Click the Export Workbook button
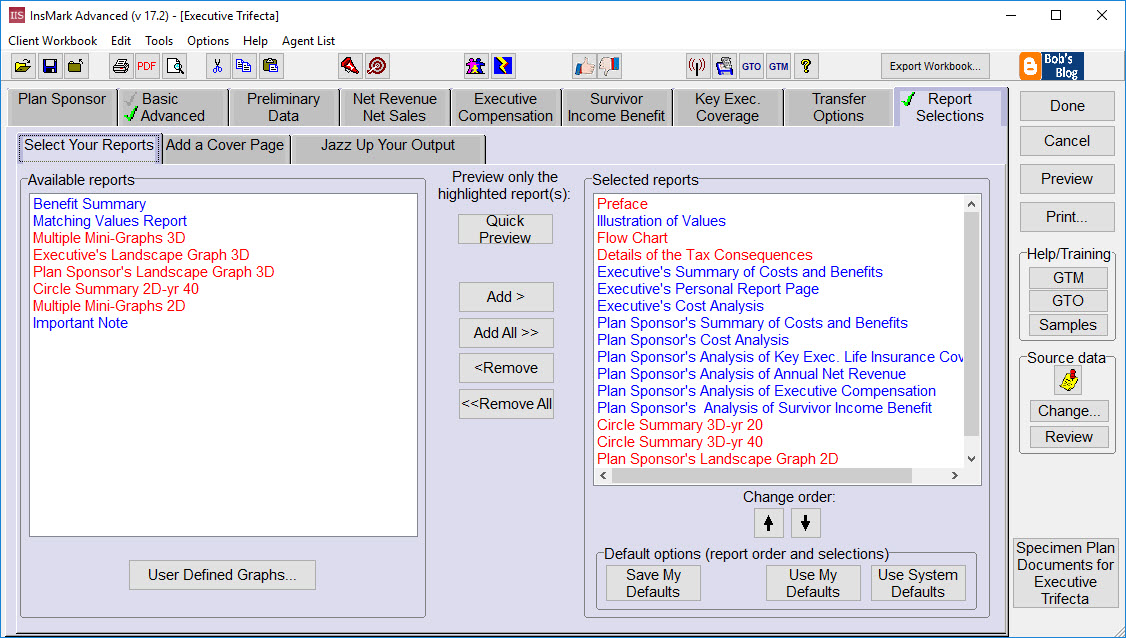 coord(934,66)
